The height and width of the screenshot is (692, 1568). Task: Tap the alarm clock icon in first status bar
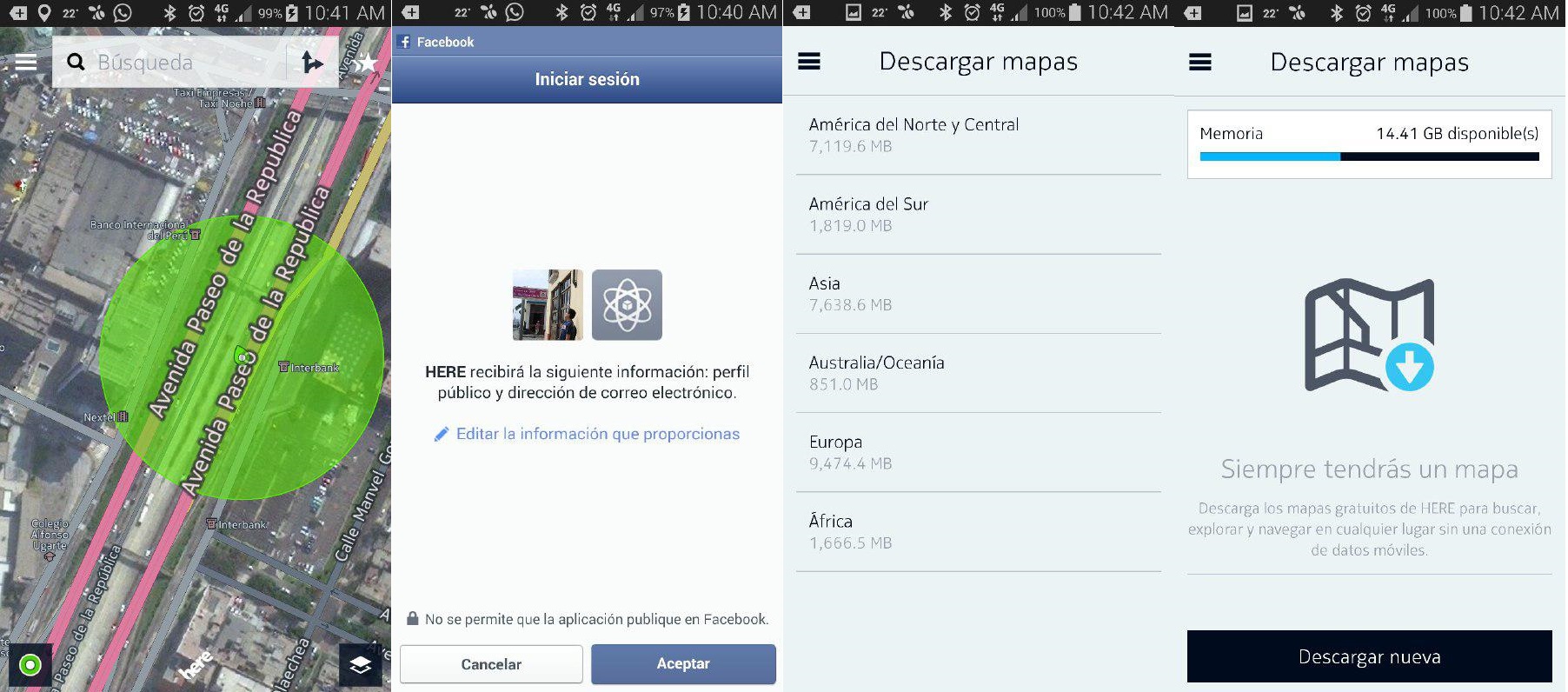[x=196, y=13]
